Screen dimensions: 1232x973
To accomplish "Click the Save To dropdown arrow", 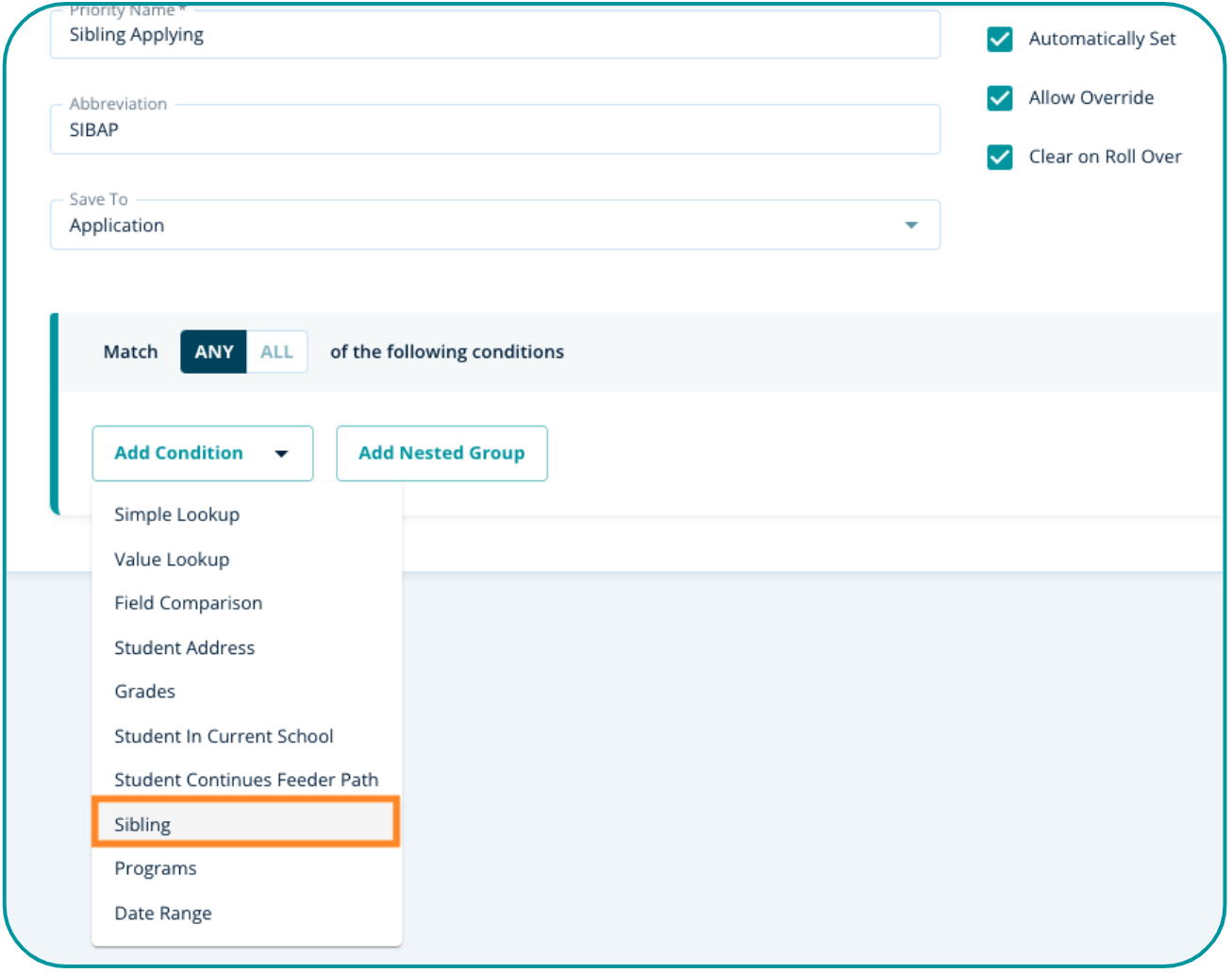I will (x=910, y=226).
